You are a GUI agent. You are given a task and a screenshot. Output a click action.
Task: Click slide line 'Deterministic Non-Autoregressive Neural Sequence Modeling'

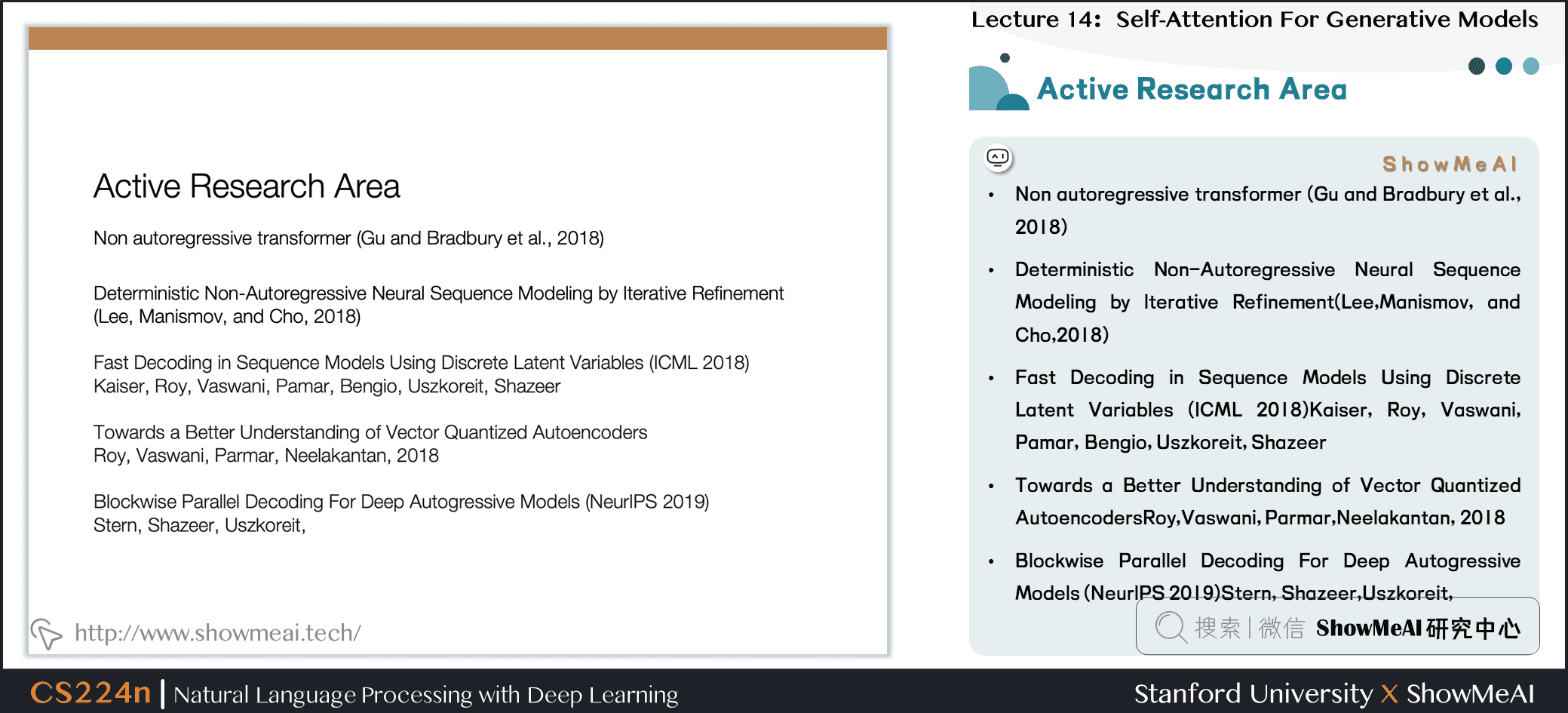[438, 293]
